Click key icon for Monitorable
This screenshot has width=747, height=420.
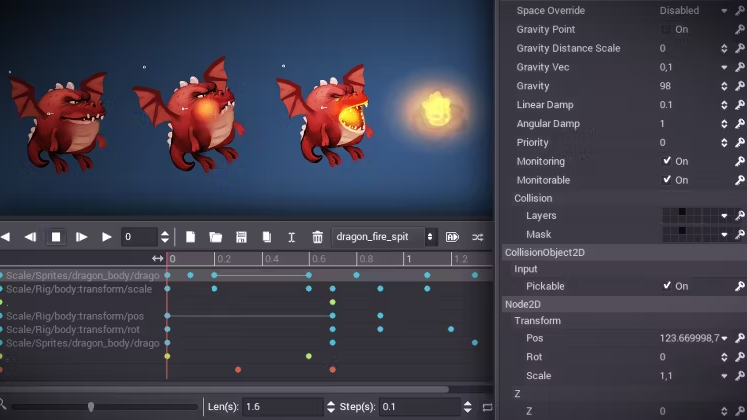[x=740, y=180]
